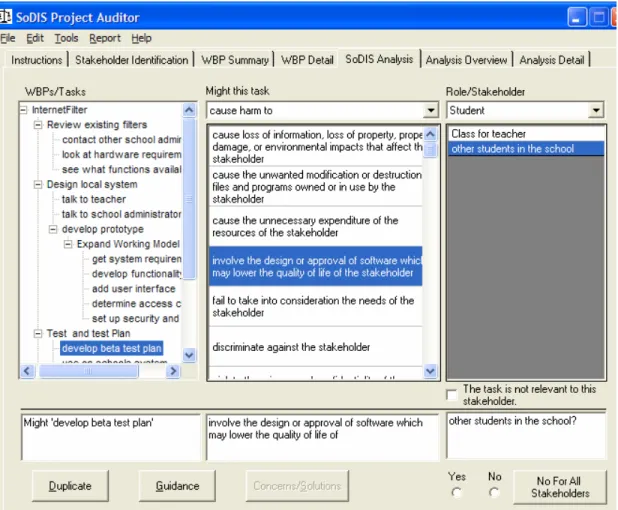
Task: Select 'look at hardware requirem' task
Action: pos(121,154)
